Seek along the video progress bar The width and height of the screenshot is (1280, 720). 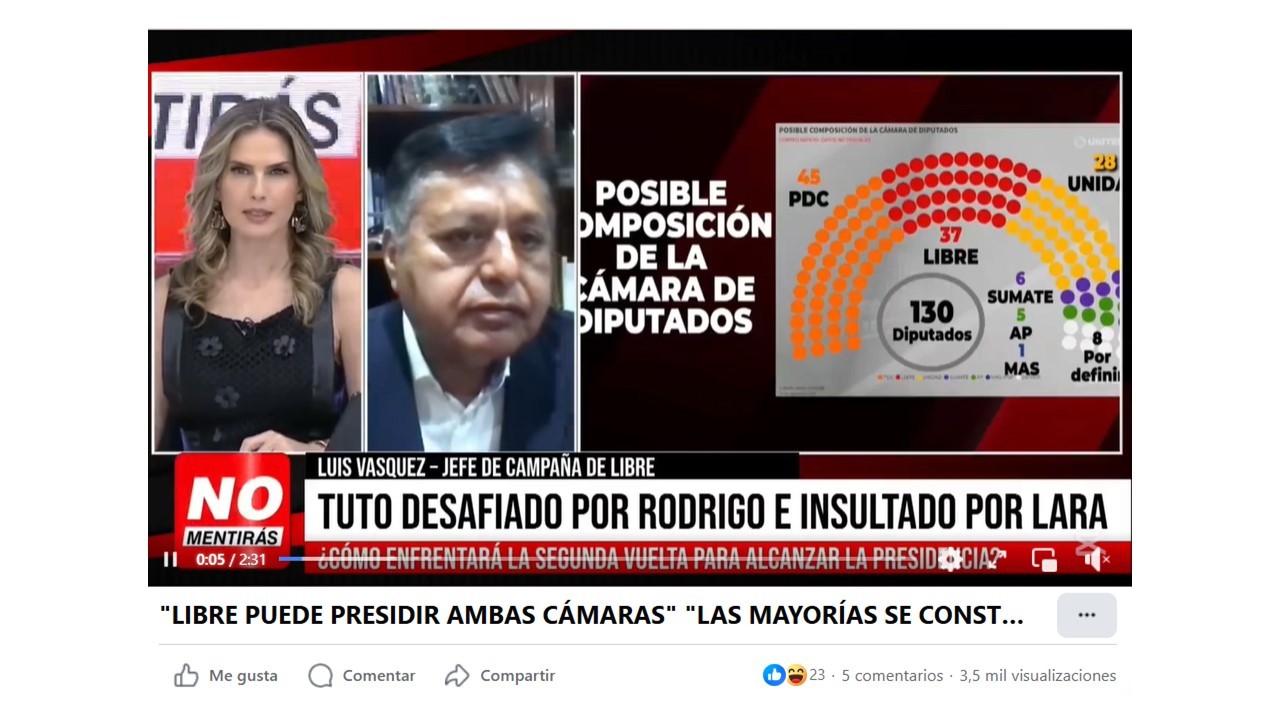(x=610, y=559)
